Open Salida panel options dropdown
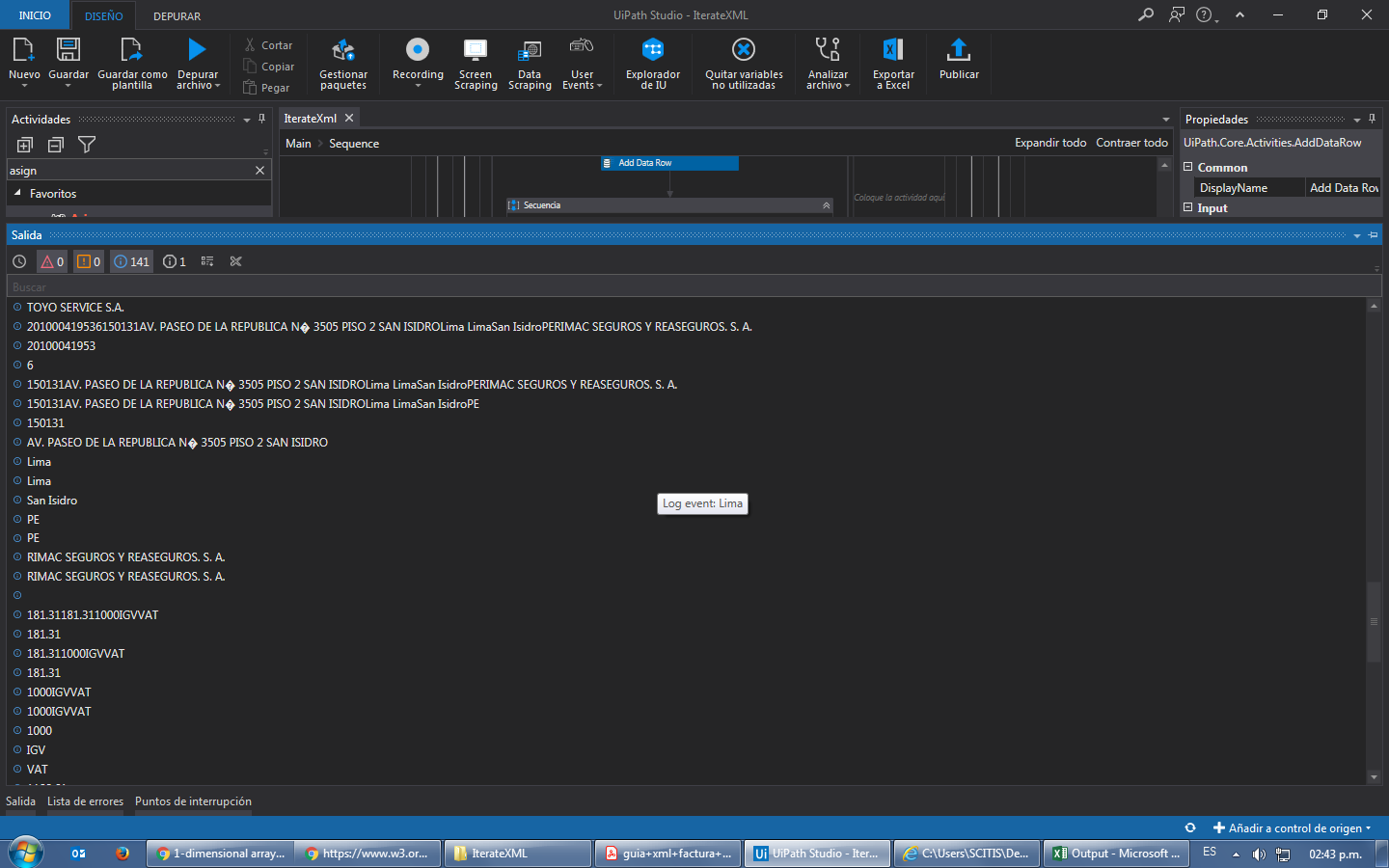This screenshot has width=1389, height=868. [1357, 235]
